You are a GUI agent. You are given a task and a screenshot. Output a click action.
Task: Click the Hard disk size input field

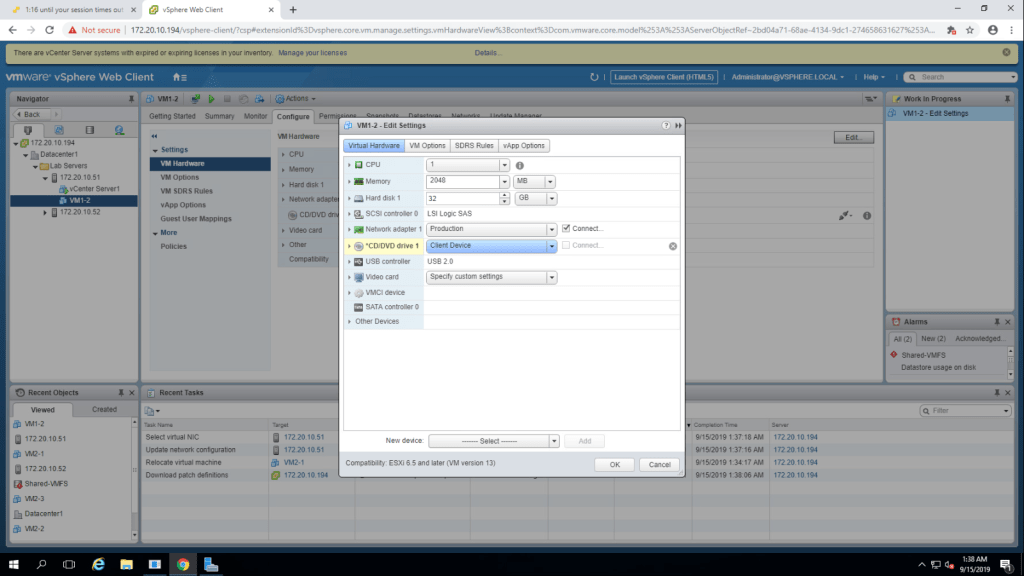(x=461, y=198)
